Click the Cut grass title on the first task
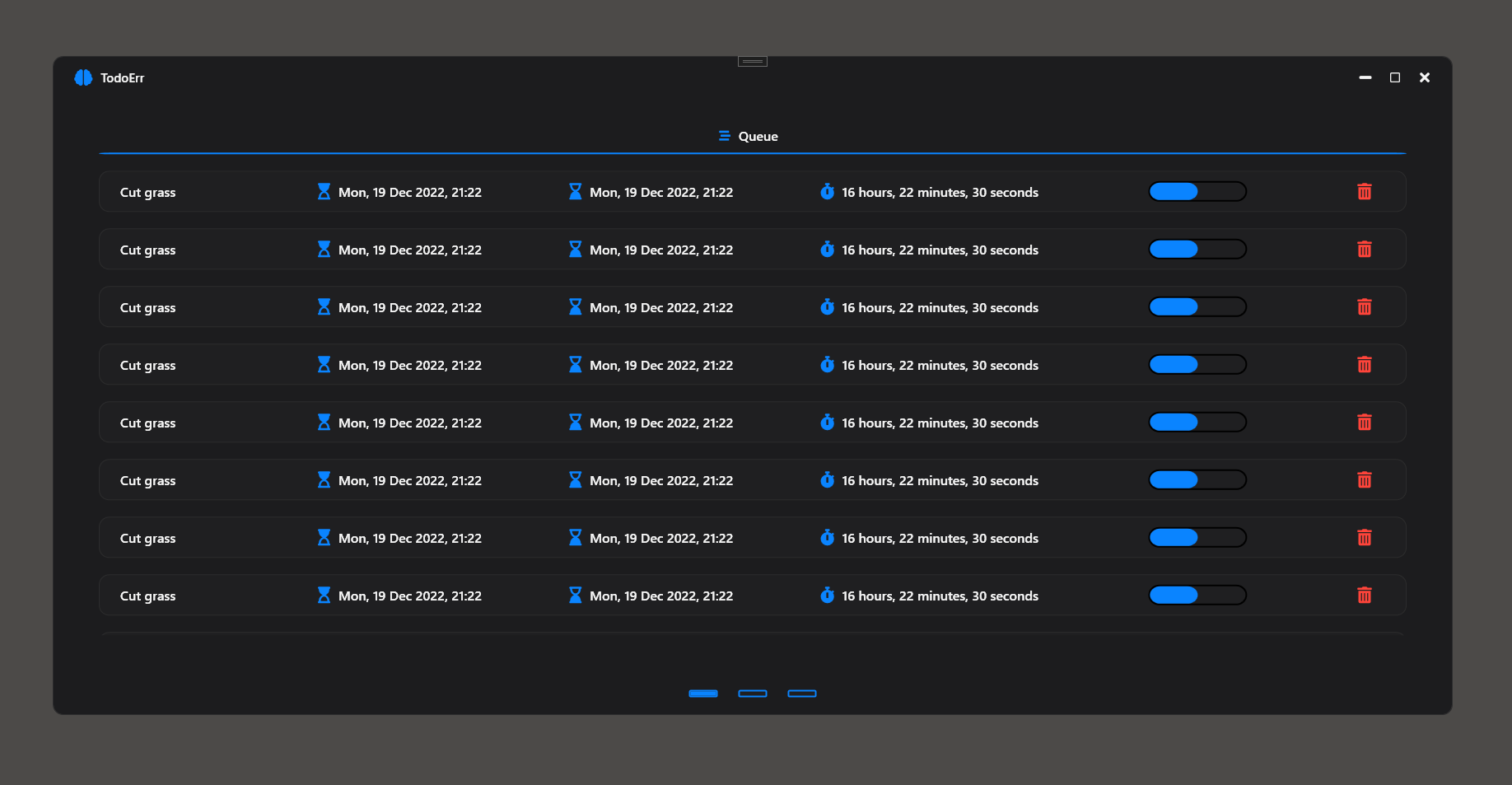The height and width of the screenshot is (785, 1512). click(147, 192)
